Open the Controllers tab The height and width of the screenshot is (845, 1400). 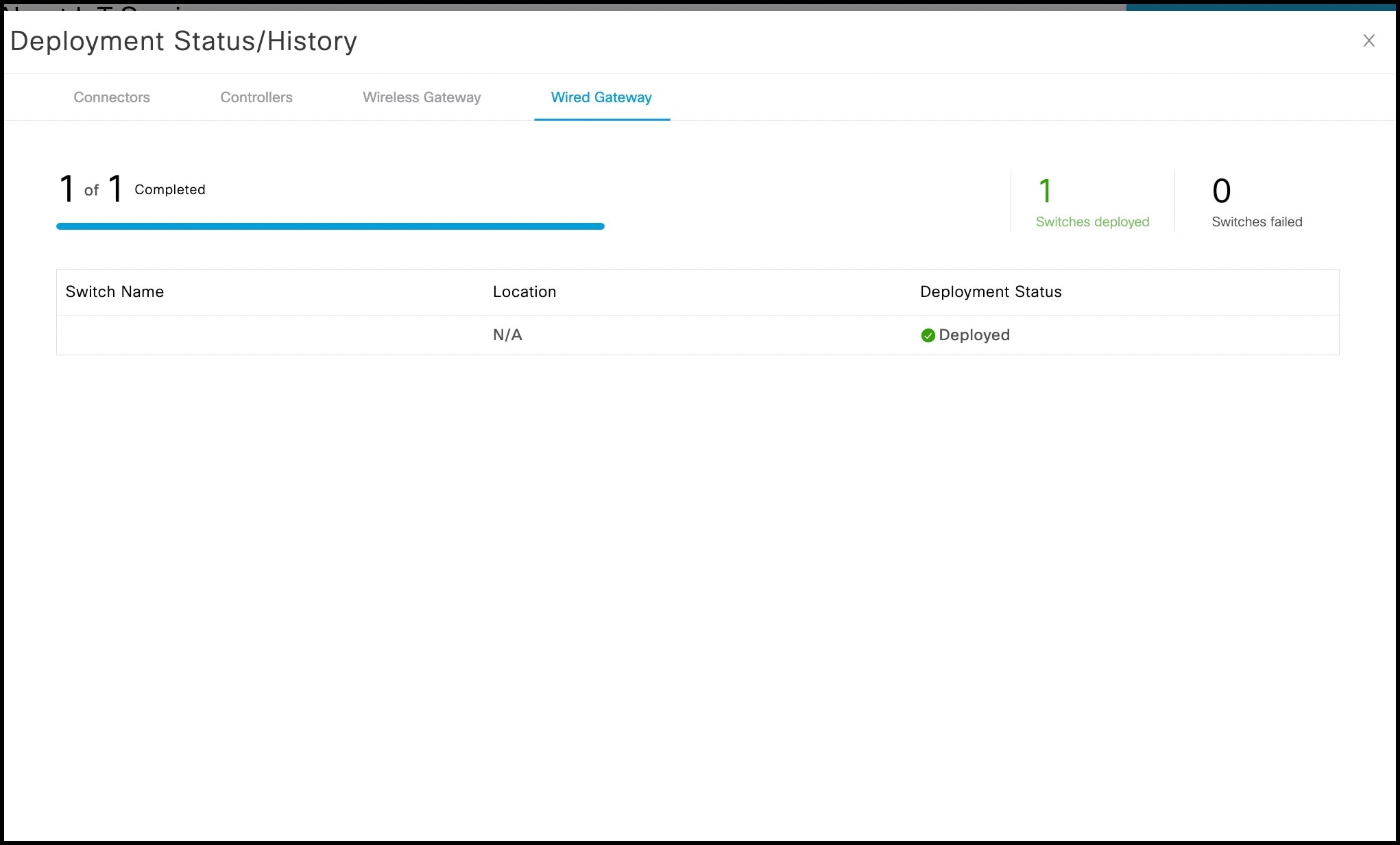[x=256, y=97]
